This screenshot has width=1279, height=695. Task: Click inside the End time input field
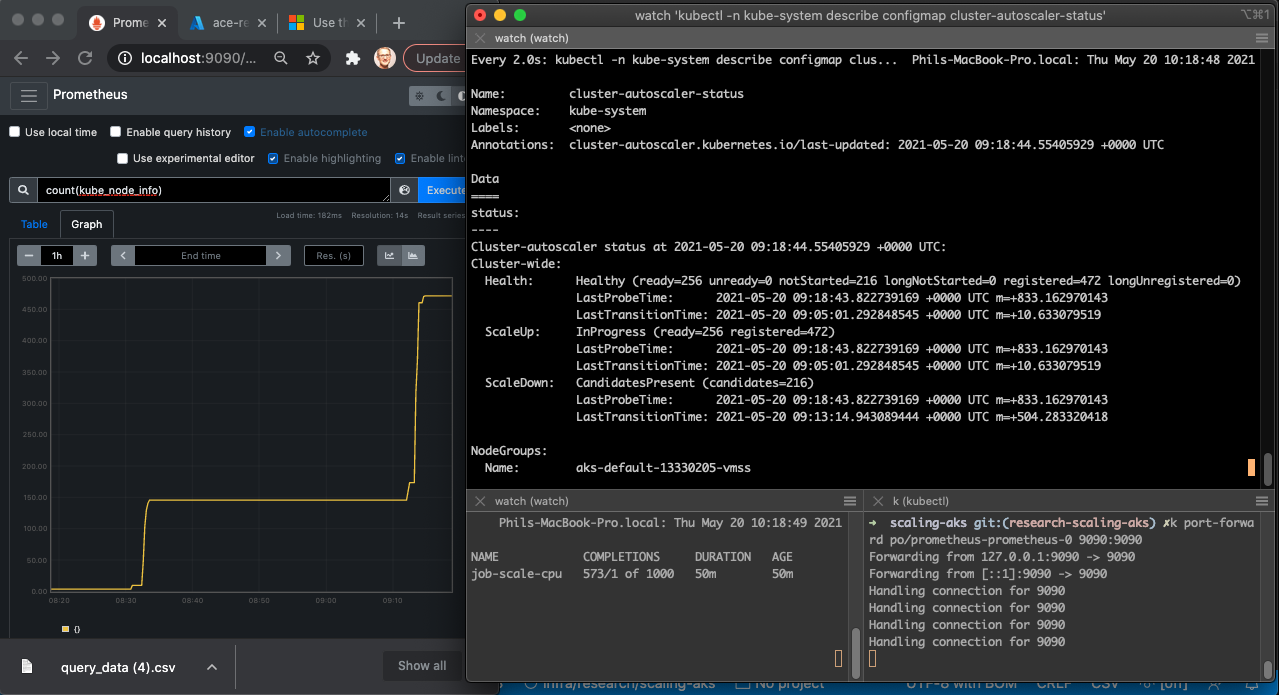[199, 255]
